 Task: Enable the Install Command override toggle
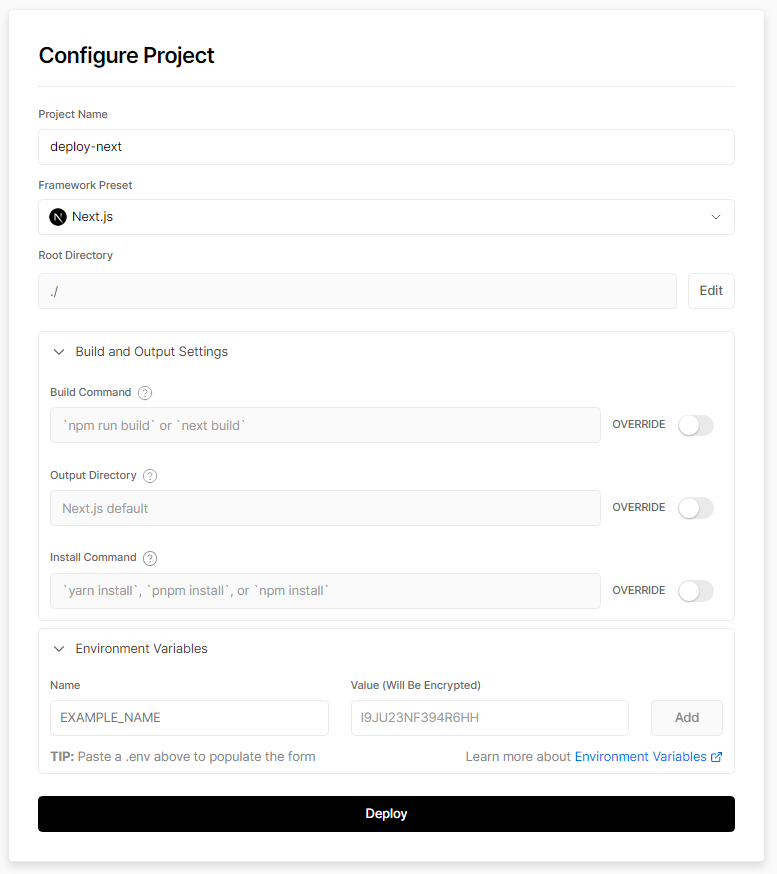pos(695,591)
